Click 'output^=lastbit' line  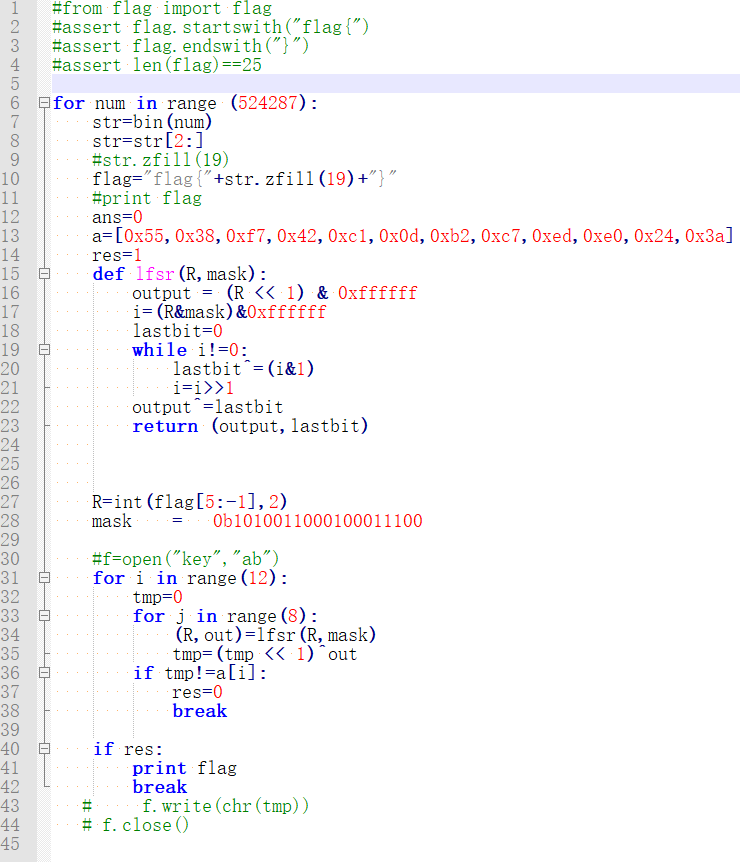208,407
